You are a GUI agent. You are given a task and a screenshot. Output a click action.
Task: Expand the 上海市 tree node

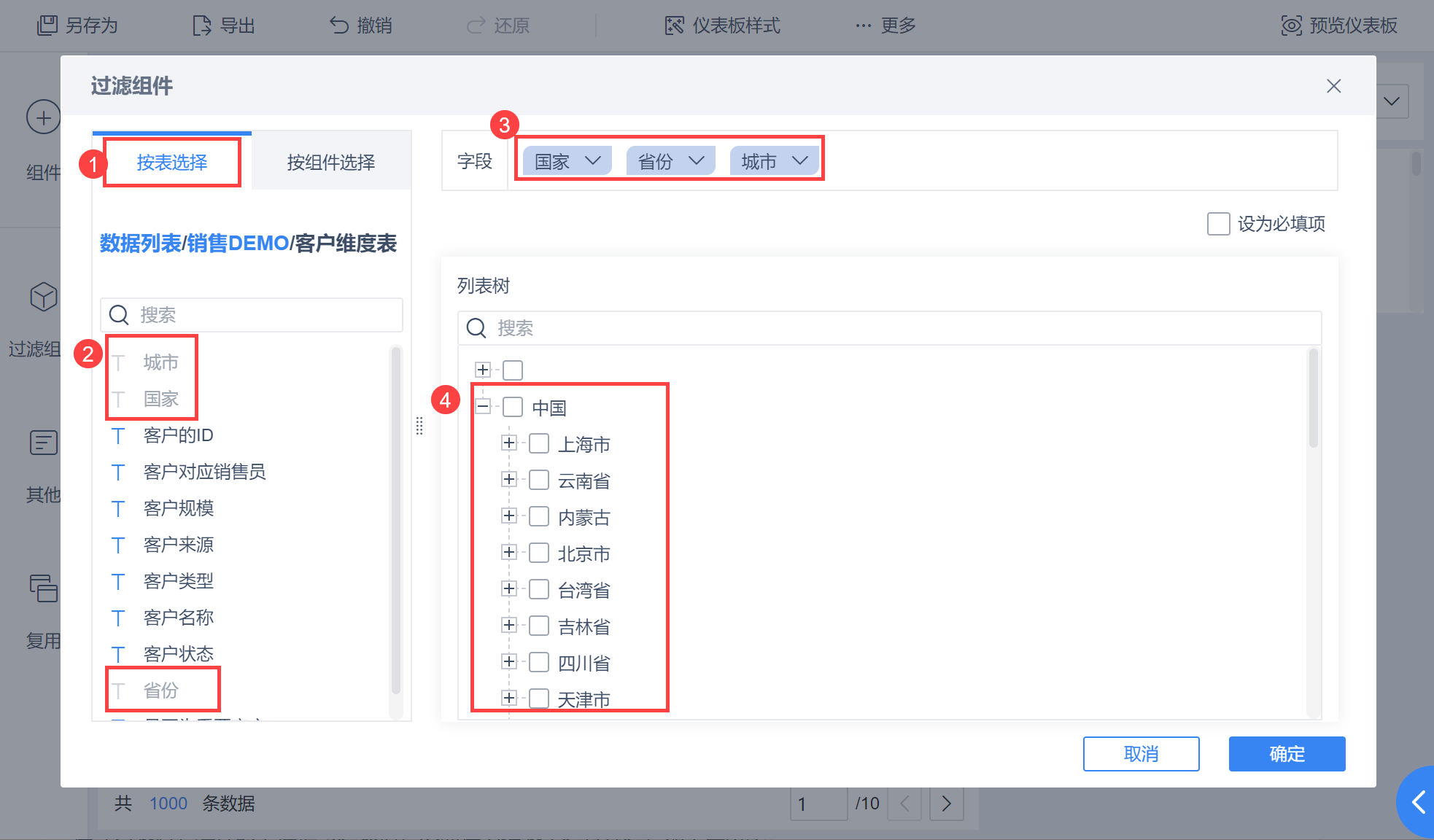(509, 443)
